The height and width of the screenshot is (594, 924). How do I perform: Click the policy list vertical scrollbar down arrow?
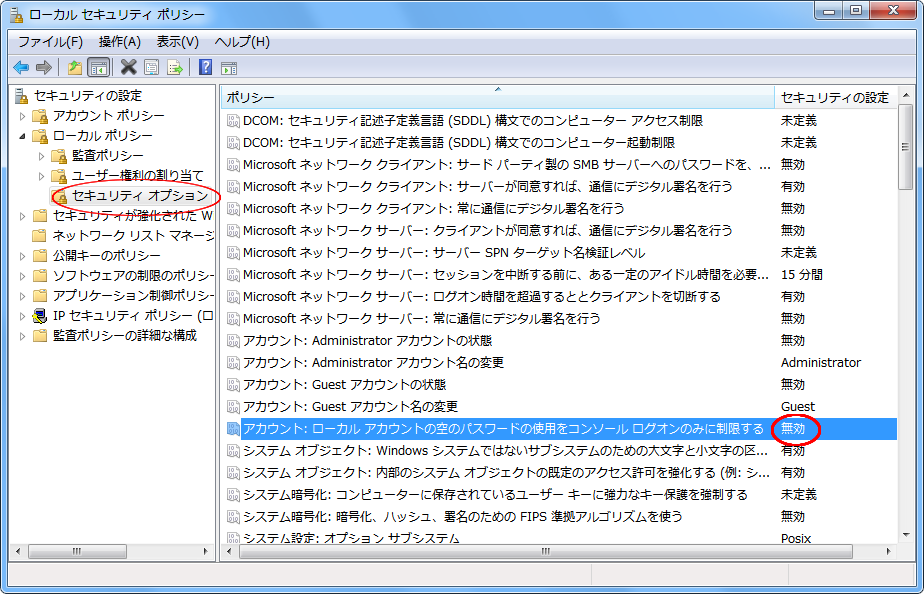[x=906, y=536]
